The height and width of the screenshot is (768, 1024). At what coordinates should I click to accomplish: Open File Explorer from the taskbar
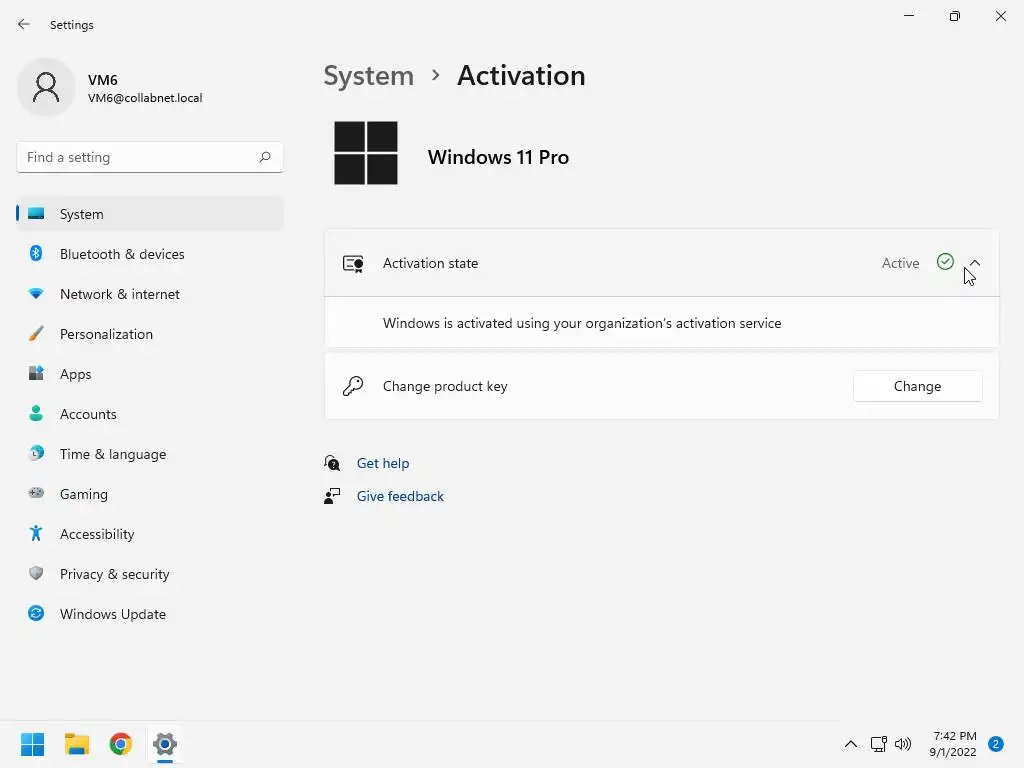pos(77,744)
